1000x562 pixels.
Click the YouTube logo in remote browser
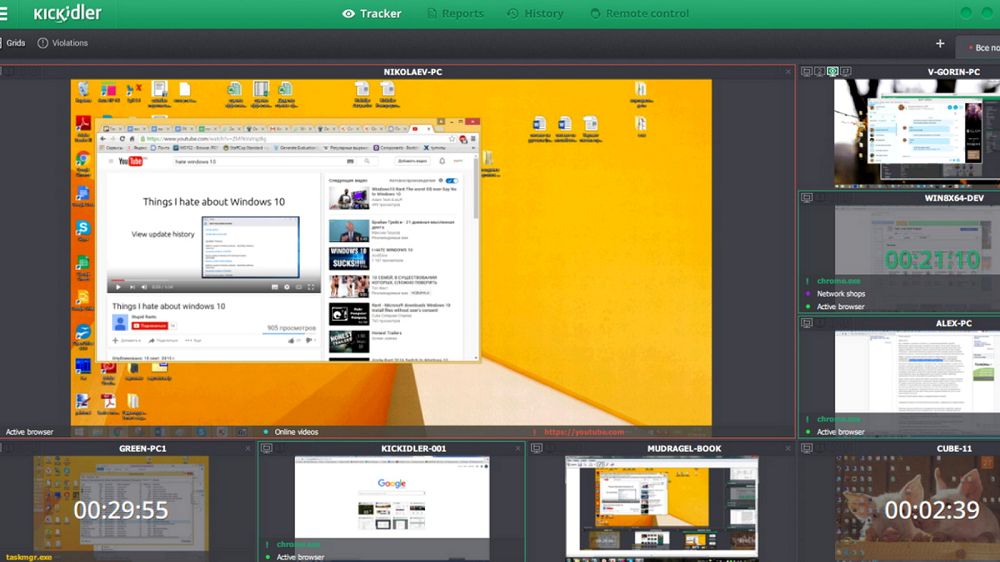pos(131,161)
